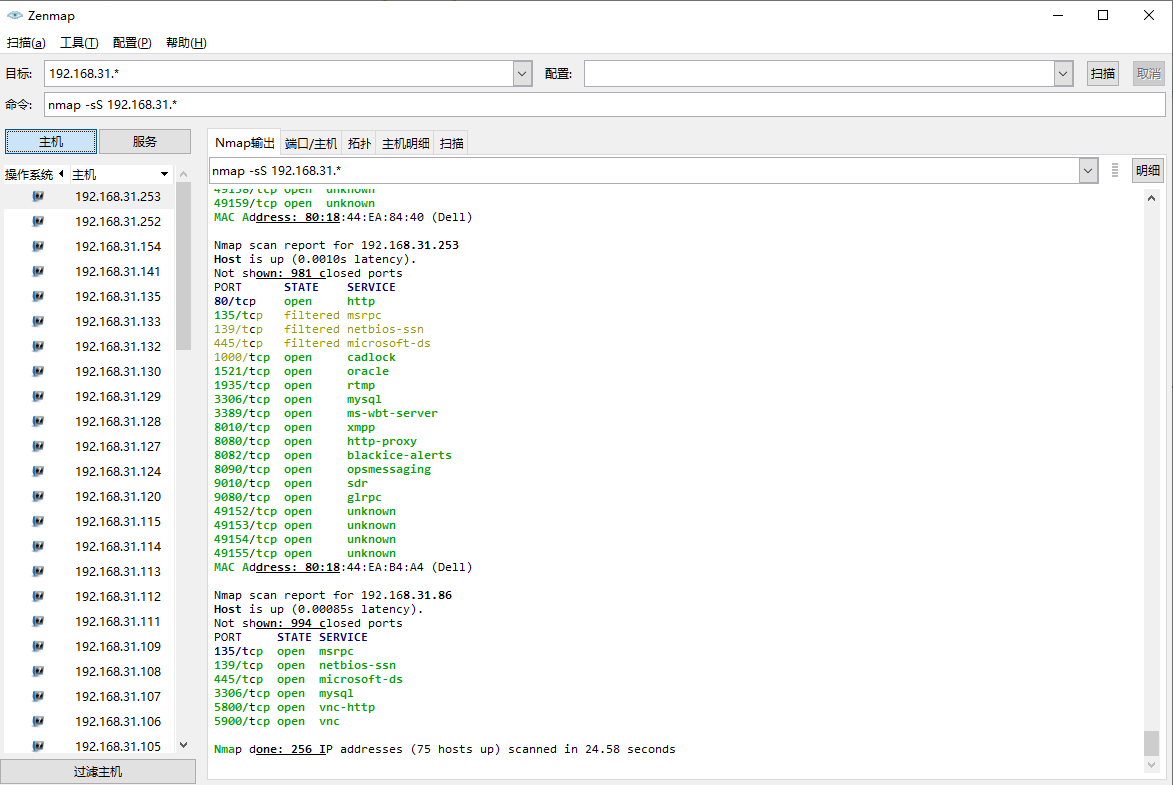The width and height of the screenshot is (1173, 785).
Task: Click OS icon for host 192.168.31.135
Action: [38, 296]
